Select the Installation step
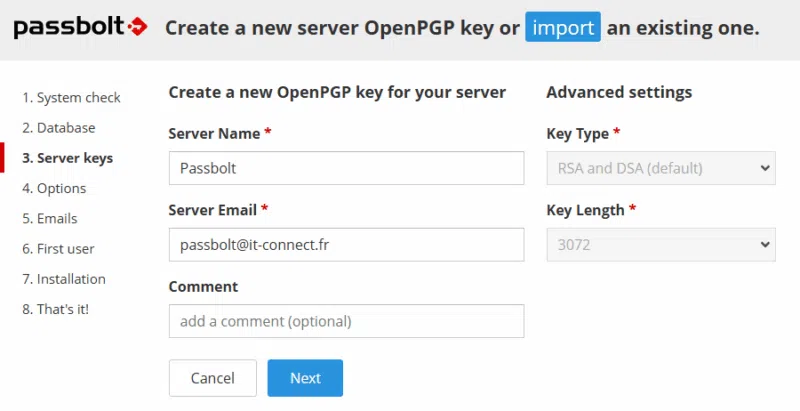This screenshot has width=800, height=411. (64, 279)
